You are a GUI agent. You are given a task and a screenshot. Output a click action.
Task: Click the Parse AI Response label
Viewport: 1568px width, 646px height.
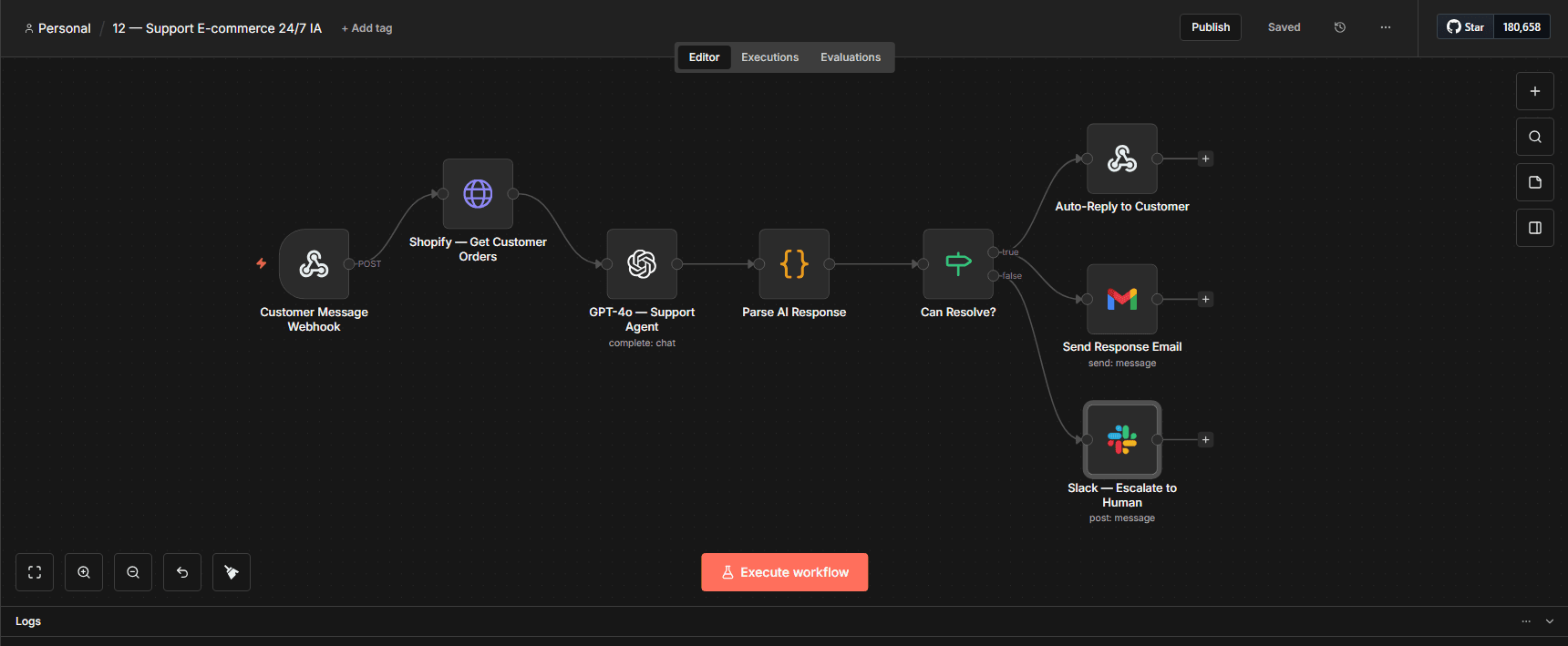[794, 313]
